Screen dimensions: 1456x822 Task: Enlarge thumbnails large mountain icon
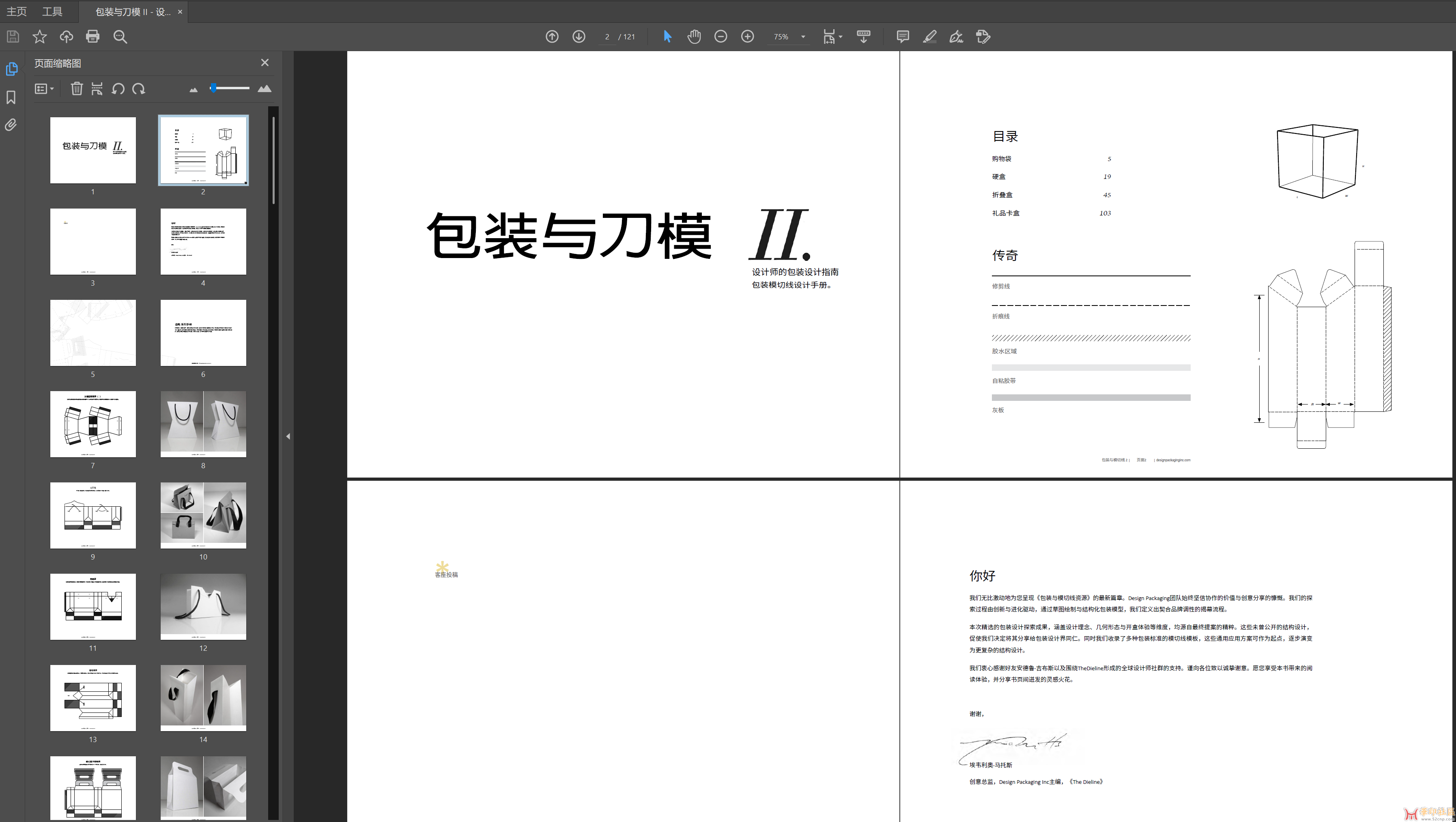tap(265, 89)
